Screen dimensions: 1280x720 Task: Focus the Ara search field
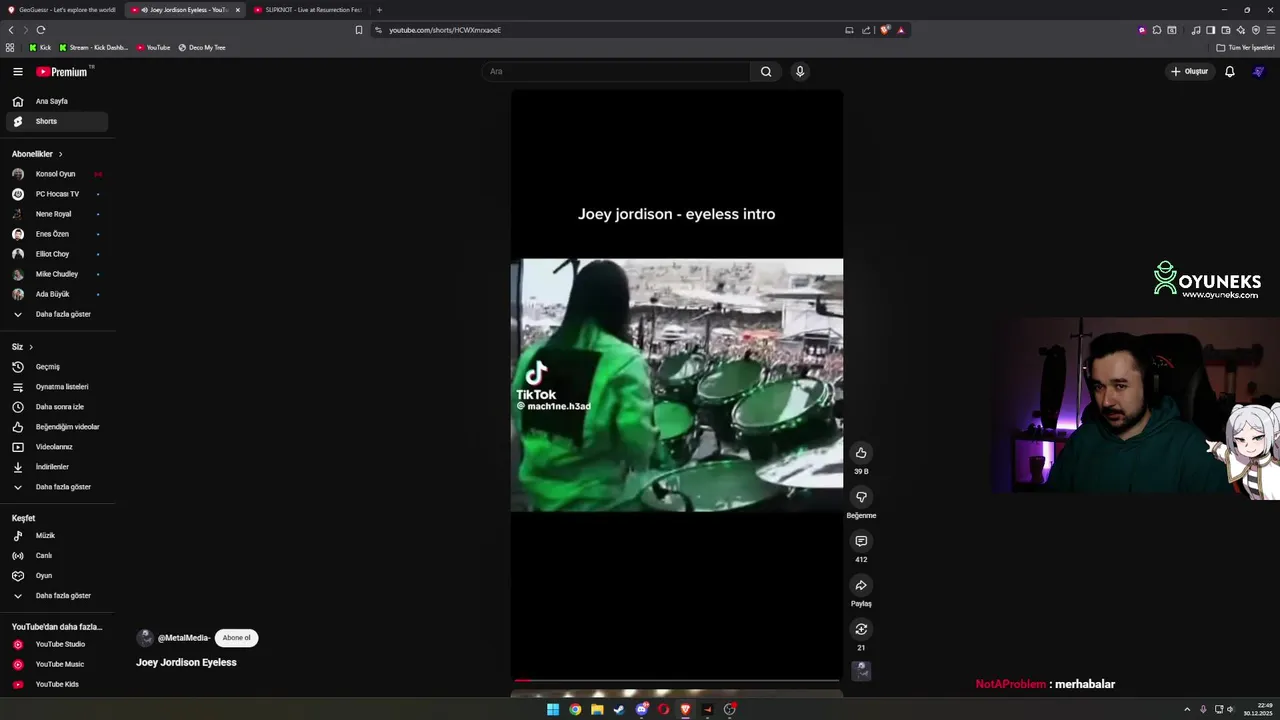616,72
